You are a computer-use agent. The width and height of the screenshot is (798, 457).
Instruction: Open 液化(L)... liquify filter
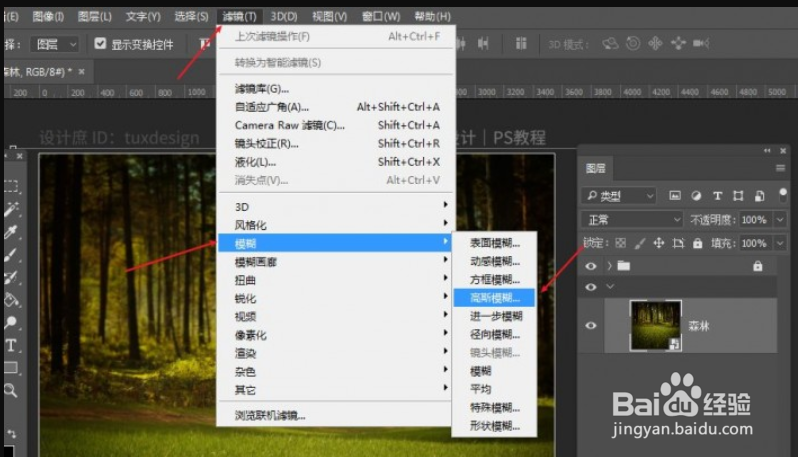click(x=335, y=162)
